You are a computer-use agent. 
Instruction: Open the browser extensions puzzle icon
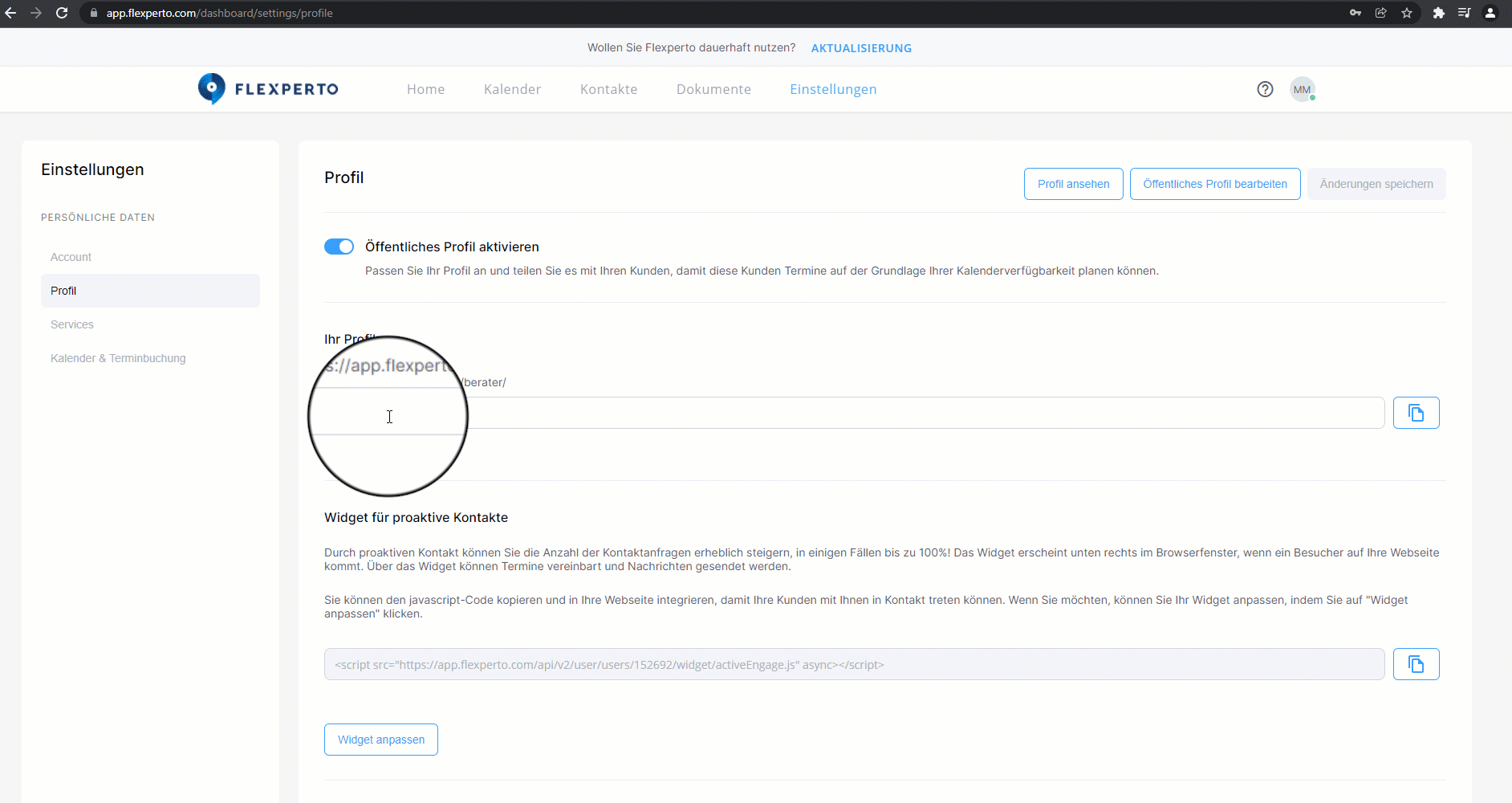tap(1439, 13)
